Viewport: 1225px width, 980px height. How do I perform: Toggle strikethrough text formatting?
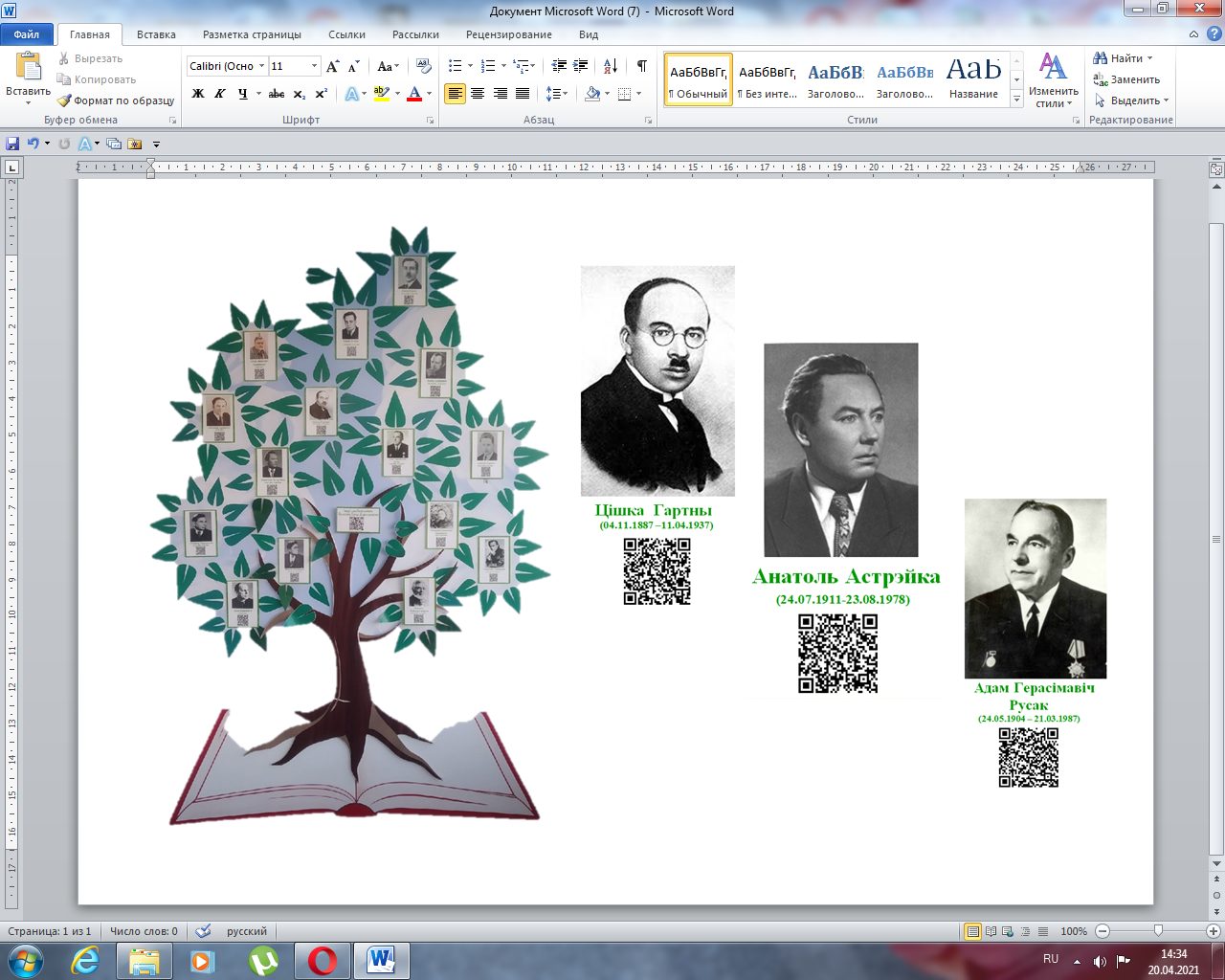(277, 94)
